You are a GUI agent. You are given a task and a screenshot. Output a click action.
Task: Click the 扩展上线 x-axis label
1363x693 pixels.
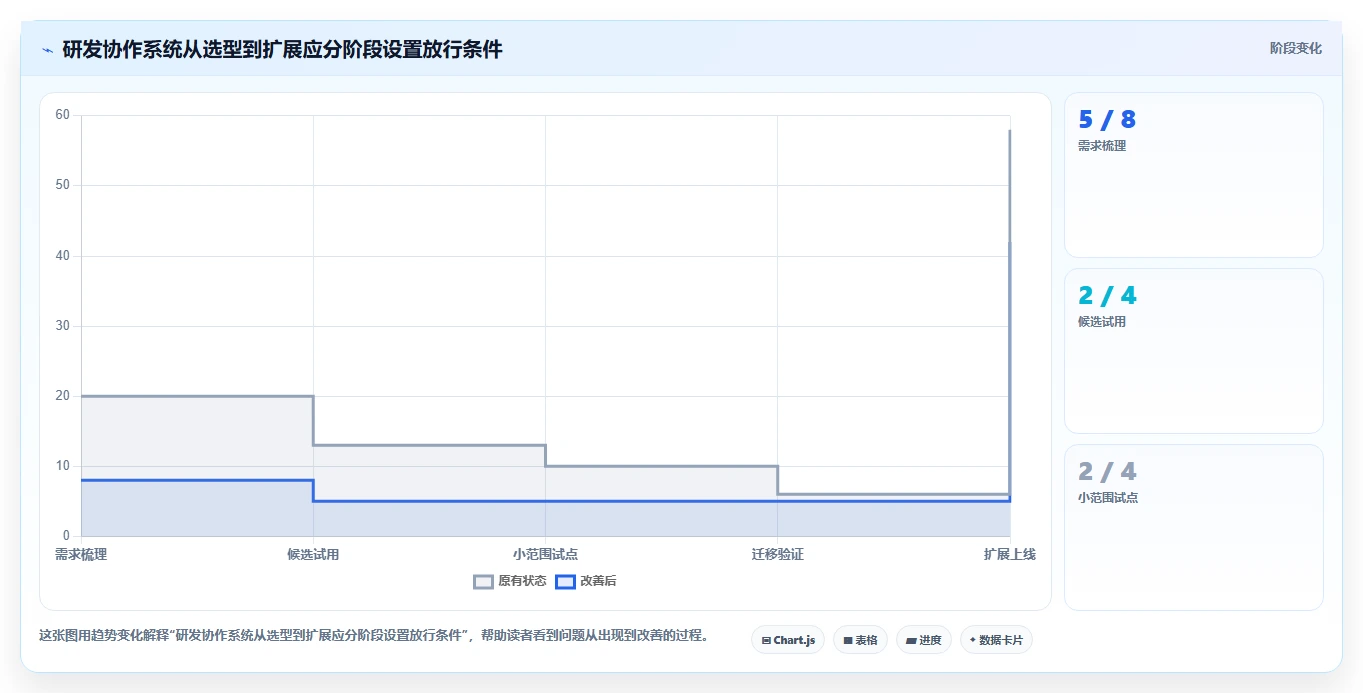[x=1009, y=554]
